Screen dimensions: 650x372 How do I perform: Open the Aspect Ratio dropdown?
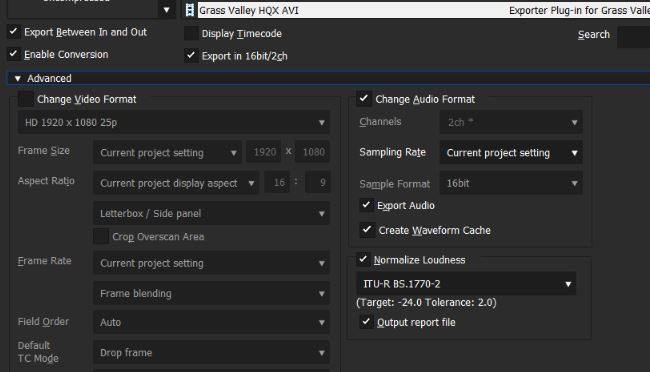click(x=176, y=183)
